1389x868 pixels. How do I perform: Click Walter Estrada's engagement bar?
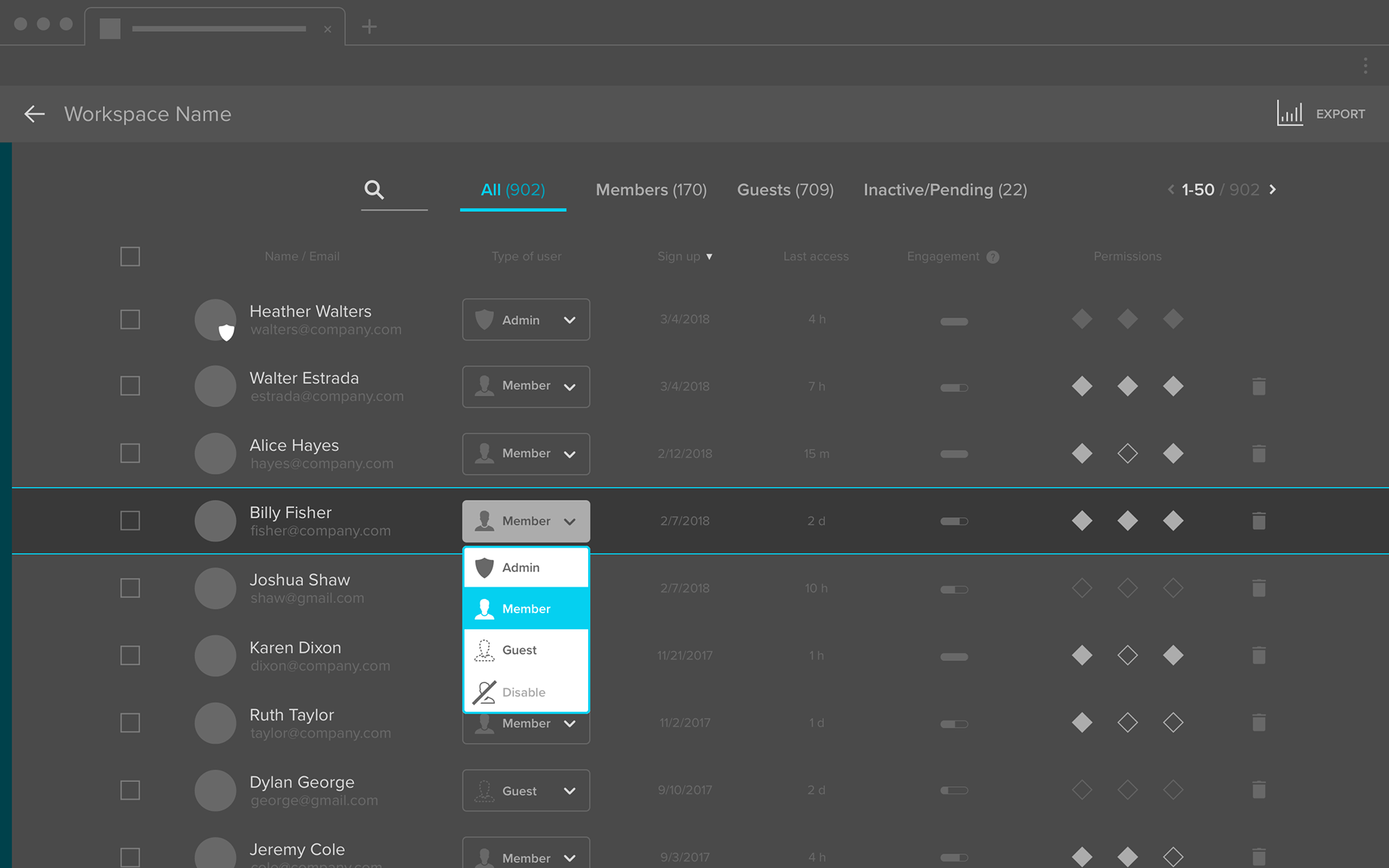953,388
